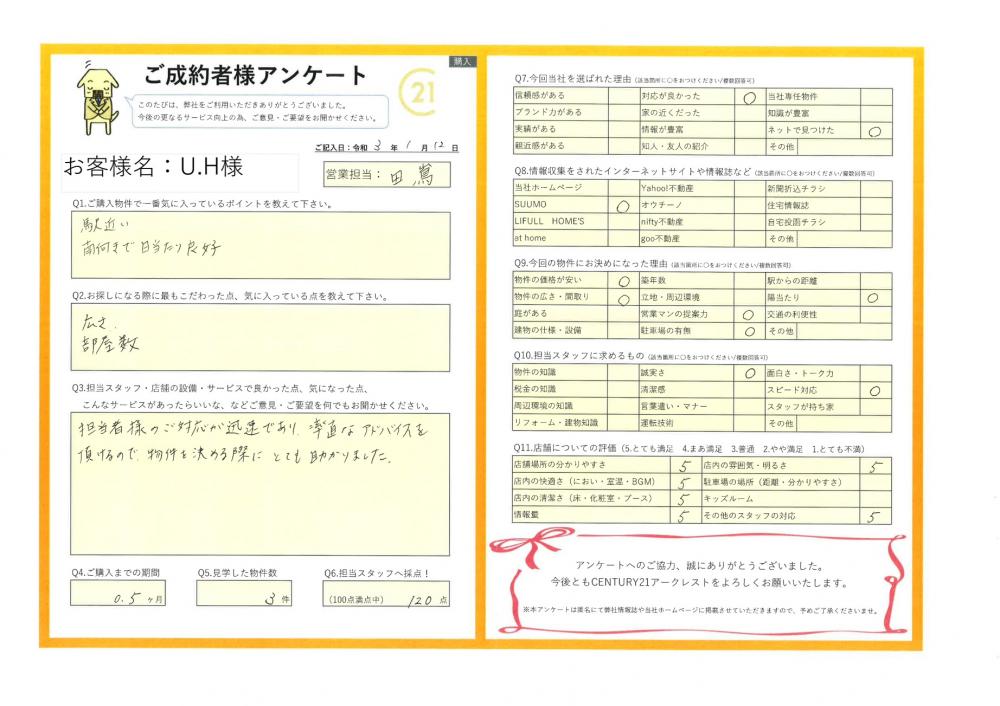Select the circled SUUMO checkbox cell
Image resolution: width=1000 pixels, height=706 pixels.
622,205
